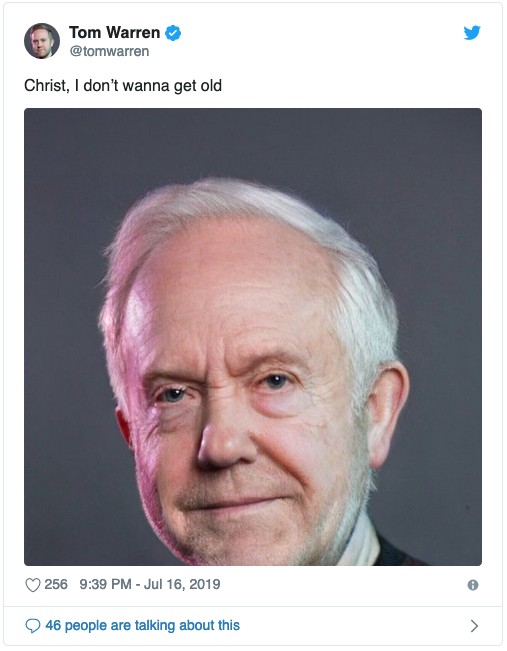Screen dimensions: 507x651
Task: Click the blue verified badge
Action: (173, 33)
